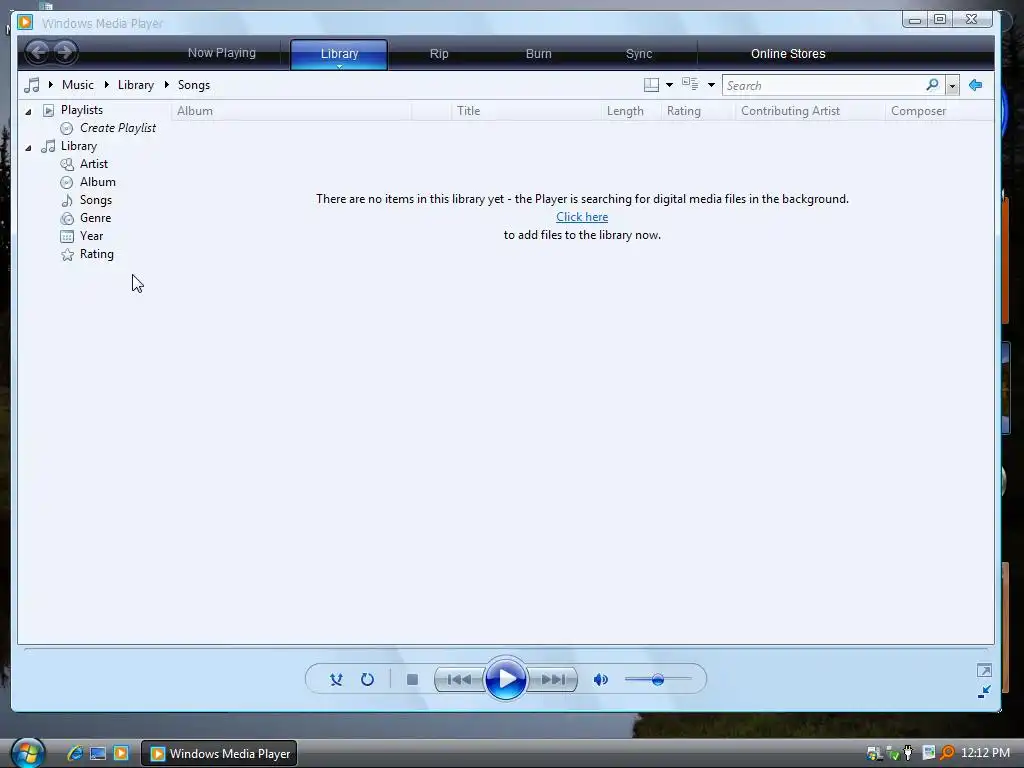This screenshot has width=1024, height=768.
Task: Click the taskbar clock
Action: coord(985,753)
